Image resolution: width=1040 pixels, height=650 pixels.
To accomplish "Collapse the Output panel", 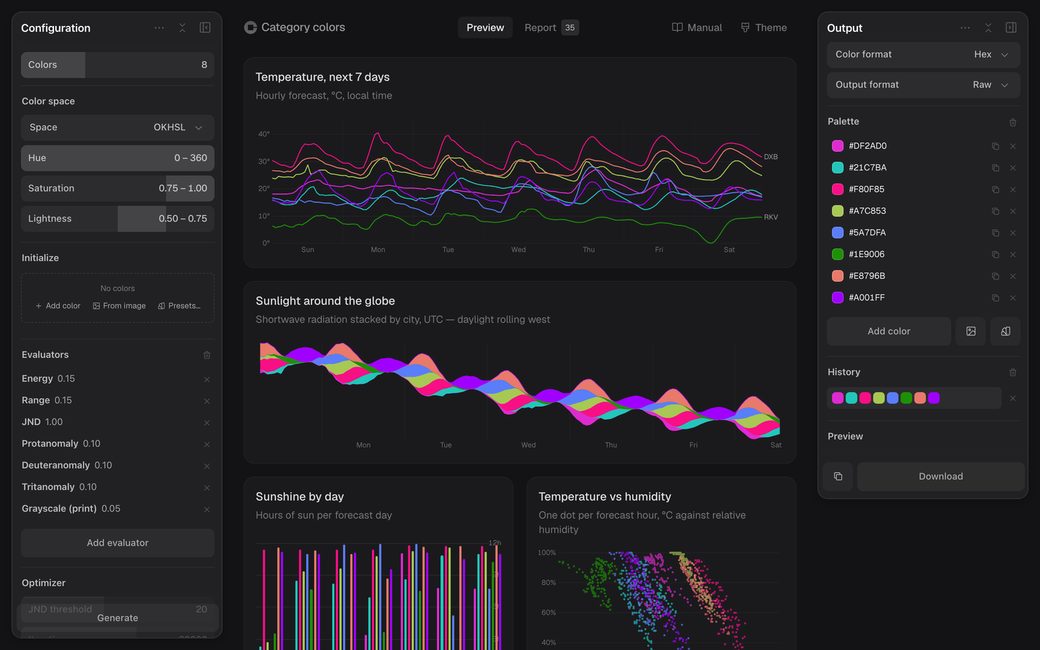I will pos(988,28).
